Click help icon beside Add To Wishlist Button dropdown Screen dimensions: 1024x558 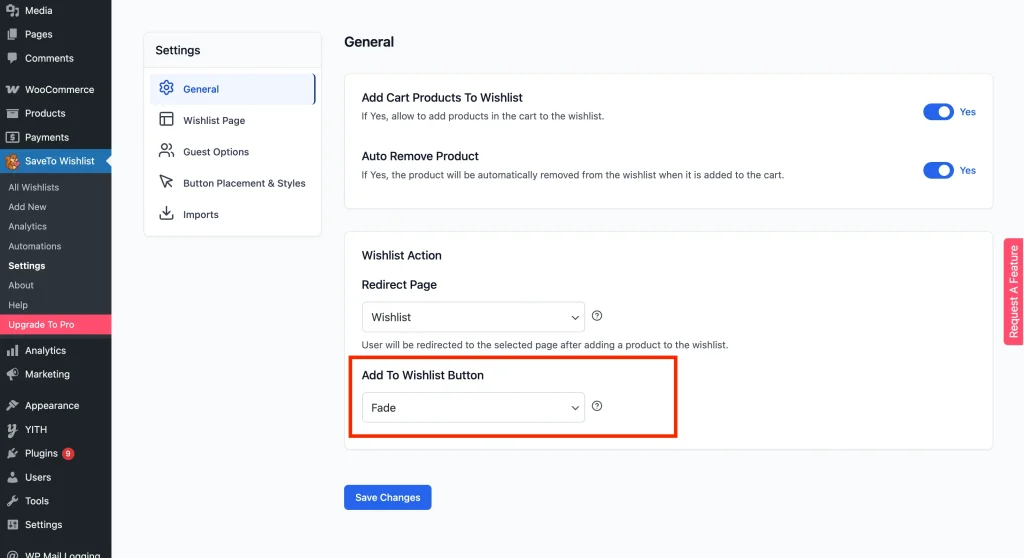(597, 406)
